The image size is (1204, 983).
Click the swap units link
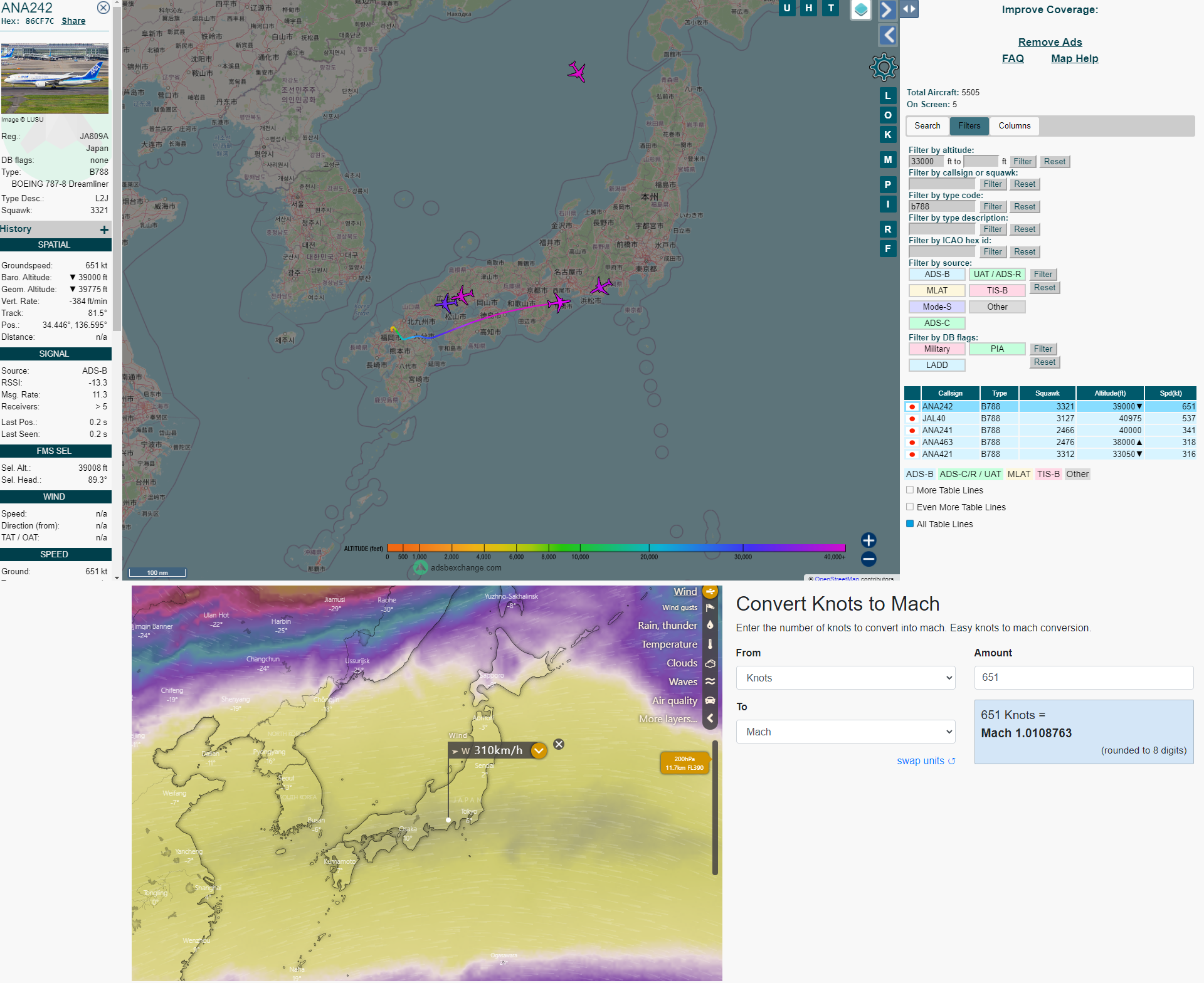coord(926,761)
